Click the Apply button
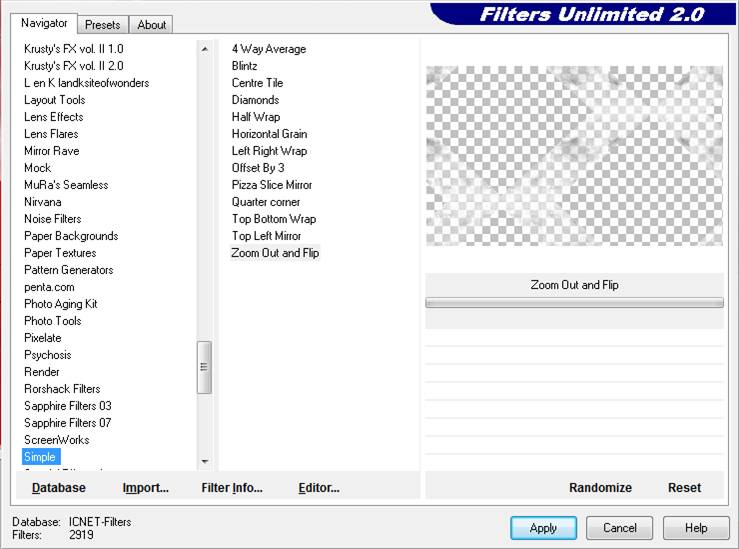This screenshot has height=549, width=739. pyautogui.click(x=543, y=528)
